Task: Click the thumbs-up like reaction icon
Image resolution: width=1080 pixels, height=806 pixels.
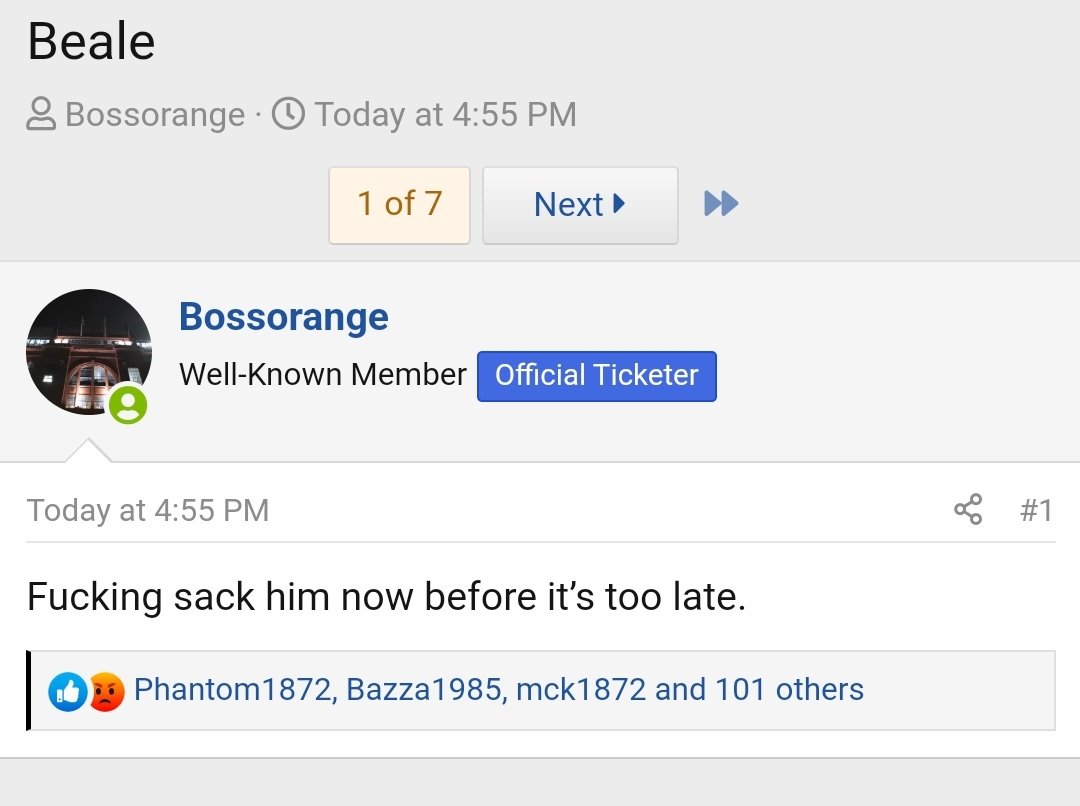Action: (68, 691)
